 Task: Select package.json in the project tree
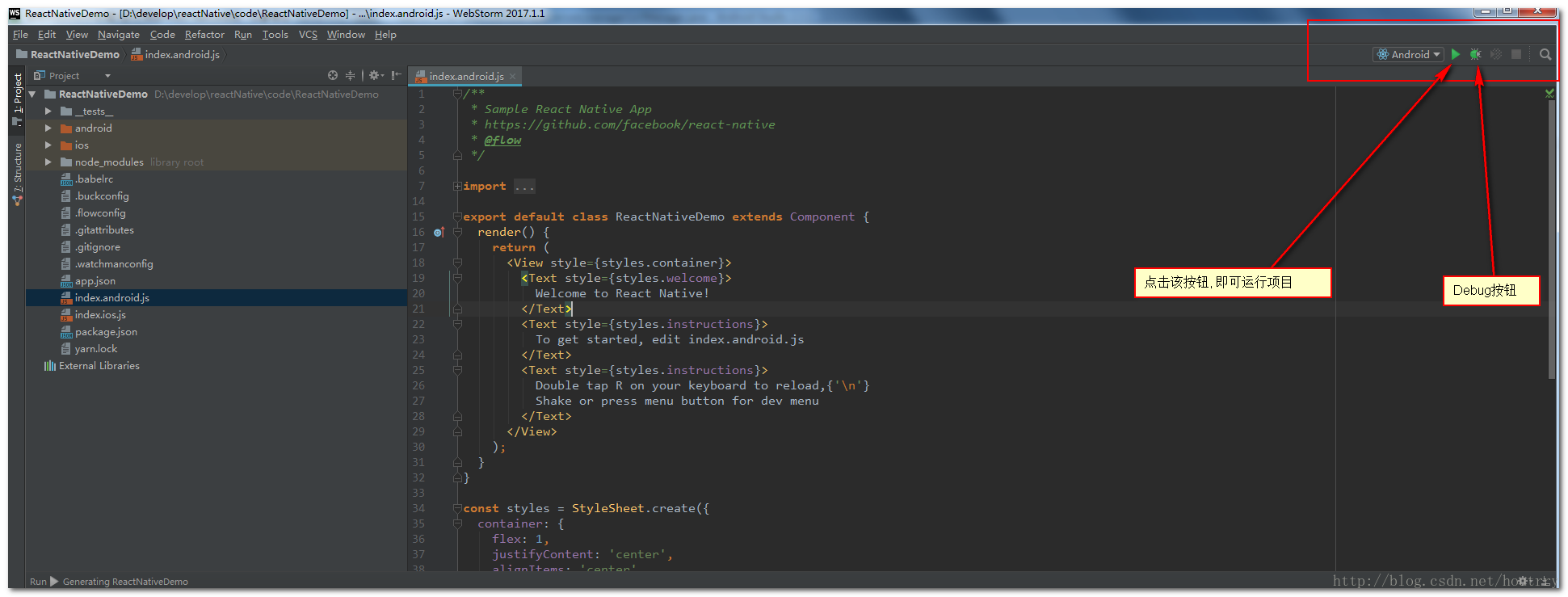click(x=106, y=331)
